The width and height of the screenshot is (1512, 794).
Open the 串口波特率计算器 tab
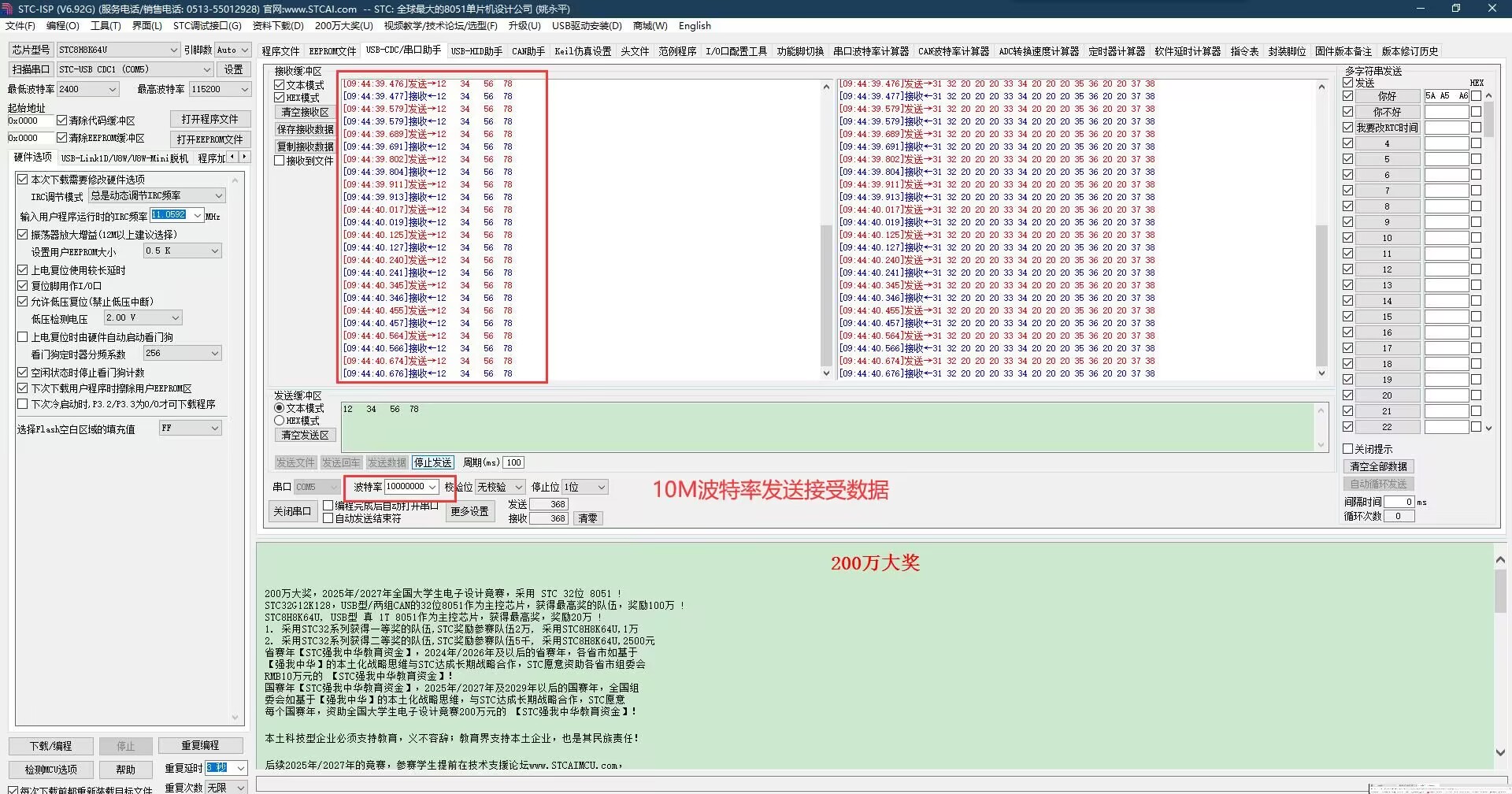pos(871,51)
